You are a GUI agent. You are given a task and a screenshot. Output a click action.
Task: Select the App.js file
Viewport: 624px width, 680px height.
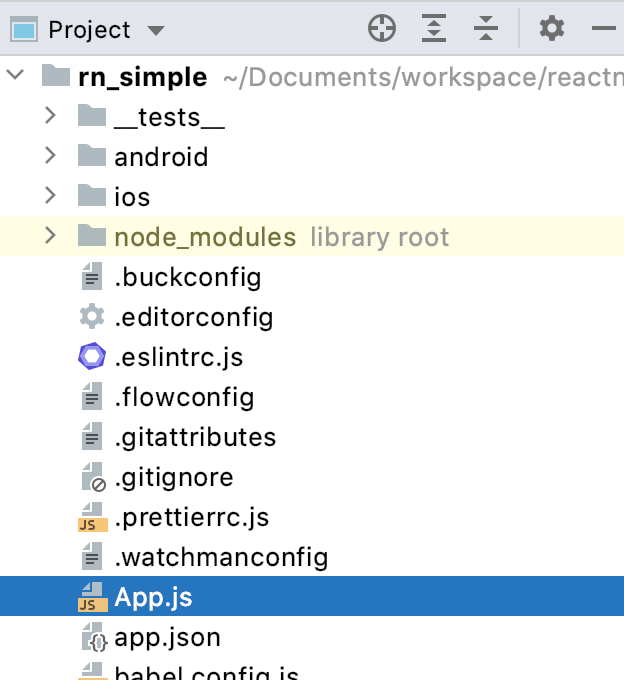pyautogui.click(x=153, y=598)
